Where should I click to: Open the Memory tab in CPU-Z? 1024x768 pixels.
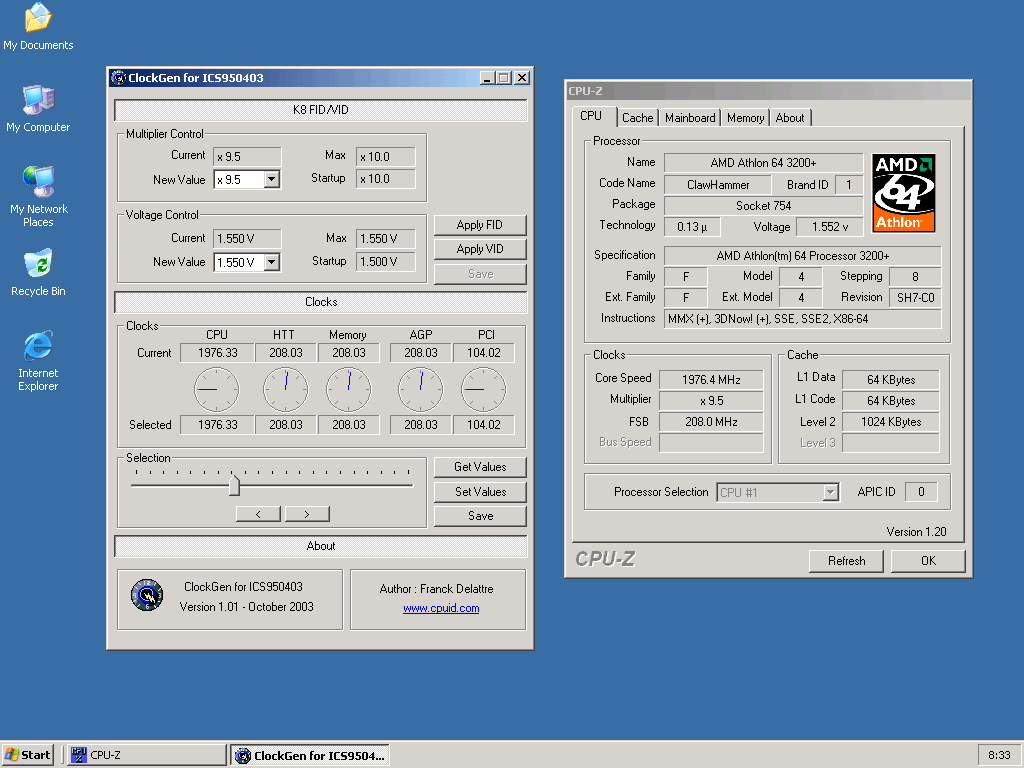(745, 118)
